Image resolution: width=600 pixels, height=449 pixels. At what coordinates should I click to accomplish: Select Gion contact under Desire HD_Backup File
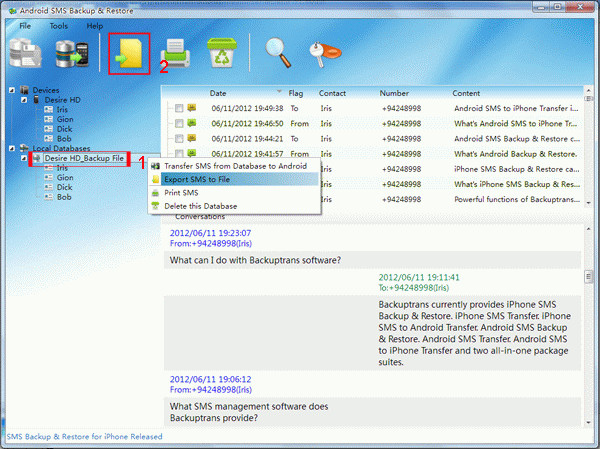coord(65,178)
